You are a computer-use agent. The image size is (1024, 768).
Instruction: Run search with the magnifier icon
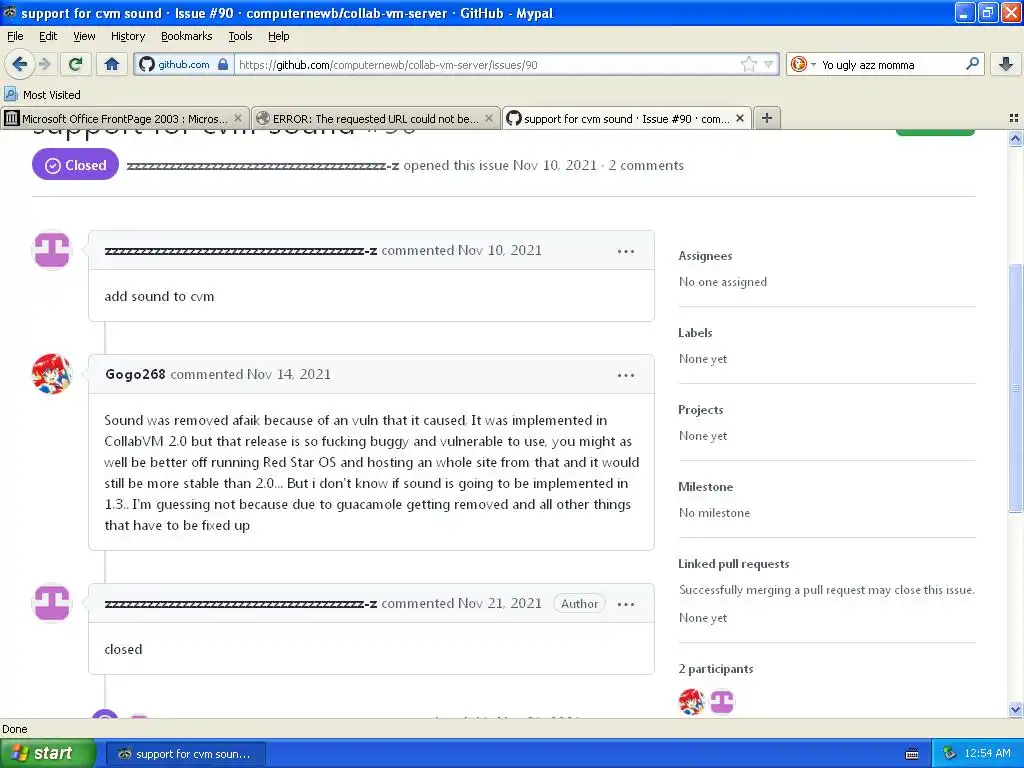click(972, 64)
